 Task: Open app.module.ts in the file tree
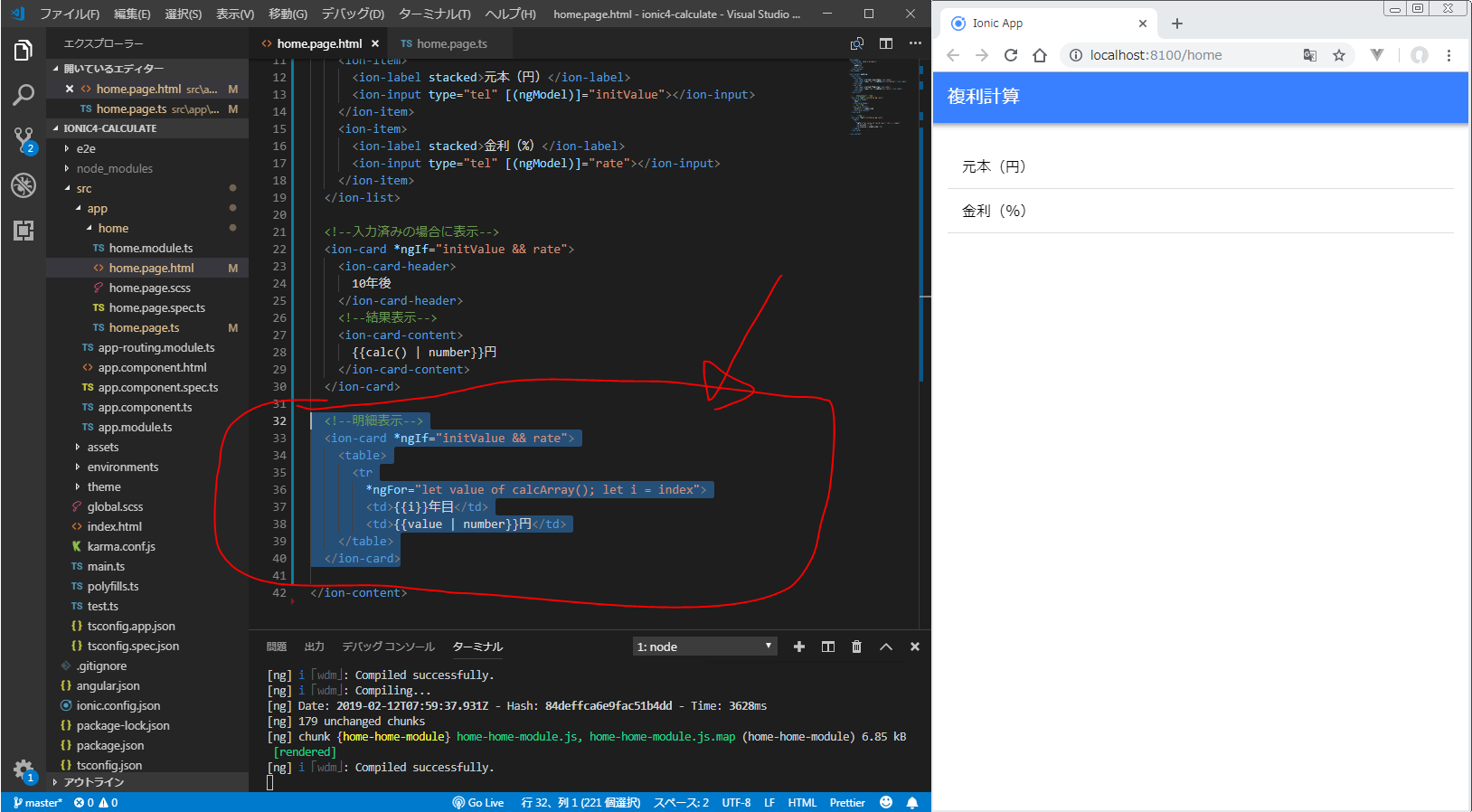(135, 427)
